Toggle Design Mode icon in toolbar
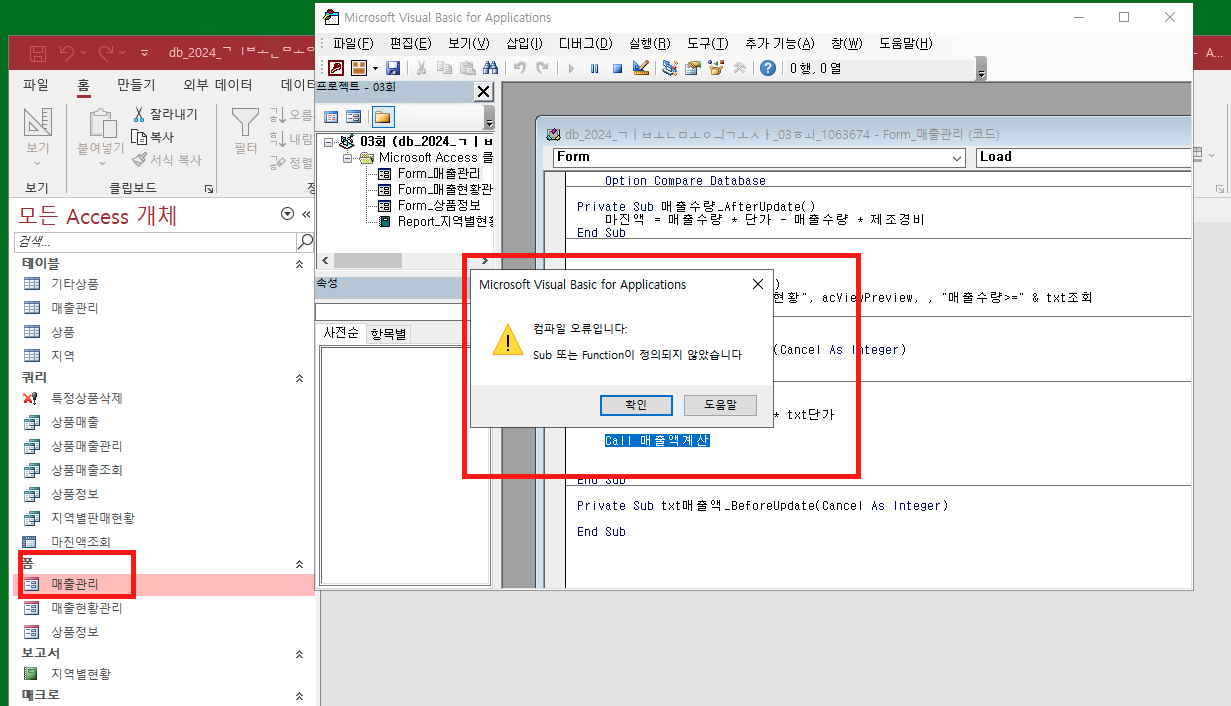This screenshot has width=1231, height=706. click(642, 68)
